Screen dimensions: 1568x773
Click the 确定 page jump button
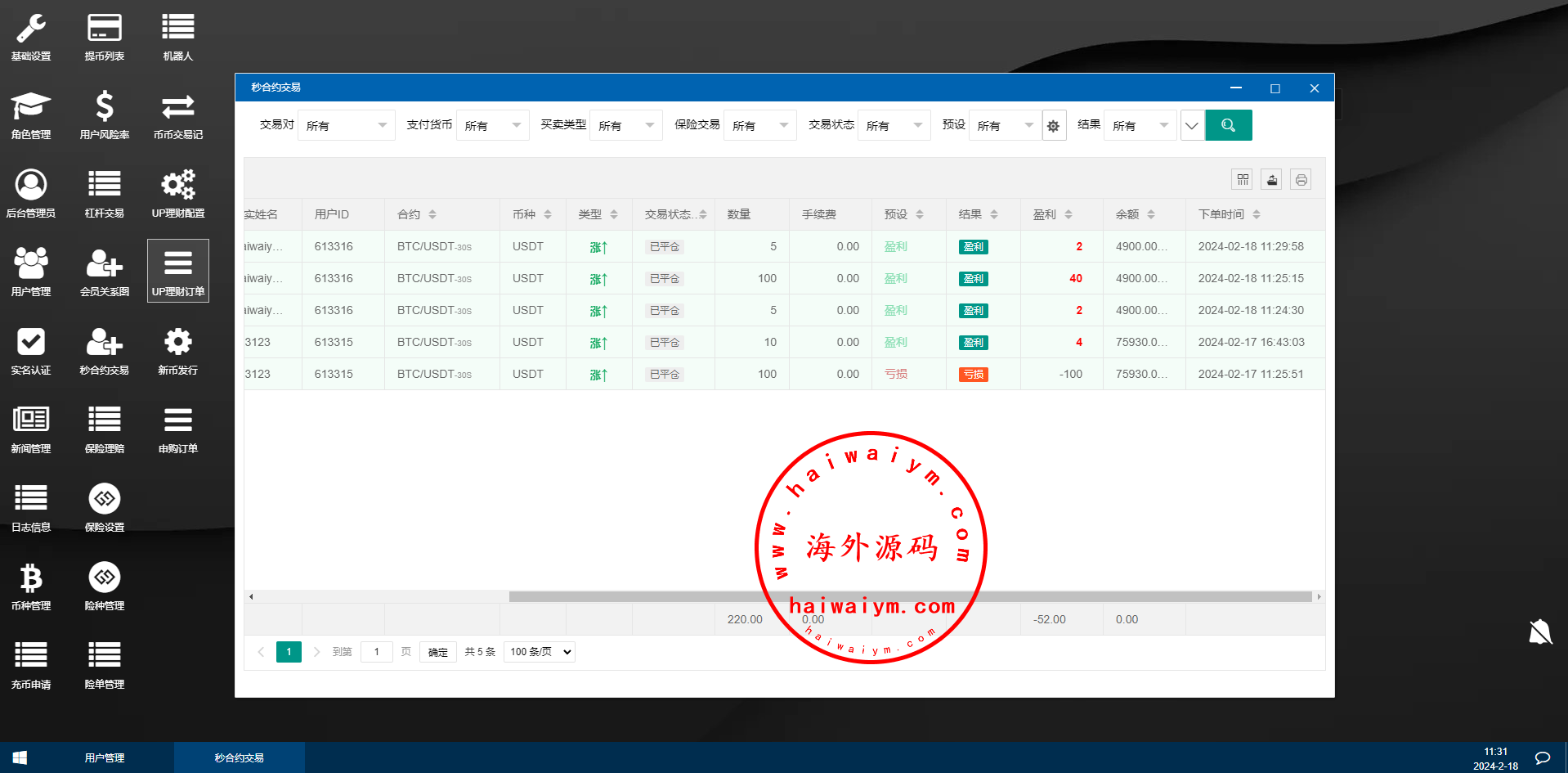click(438, 652)
